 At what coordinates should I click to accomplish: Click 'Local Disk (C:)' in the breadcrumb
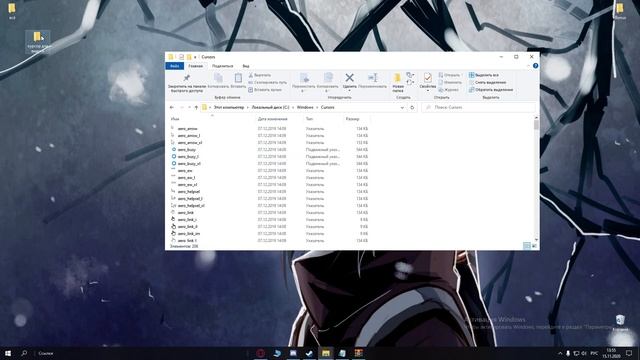tap(270, 107)
